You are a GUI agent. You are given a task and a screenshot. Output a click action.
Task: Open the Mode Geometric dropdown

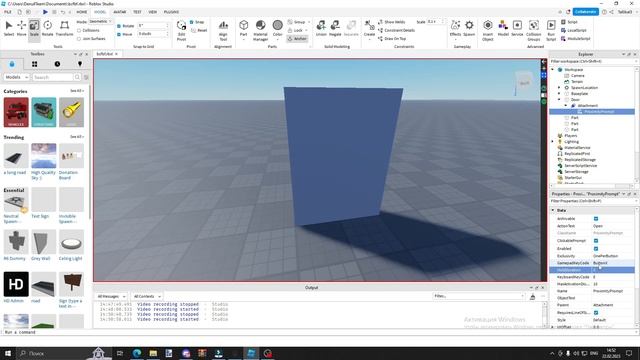[100, 21]
